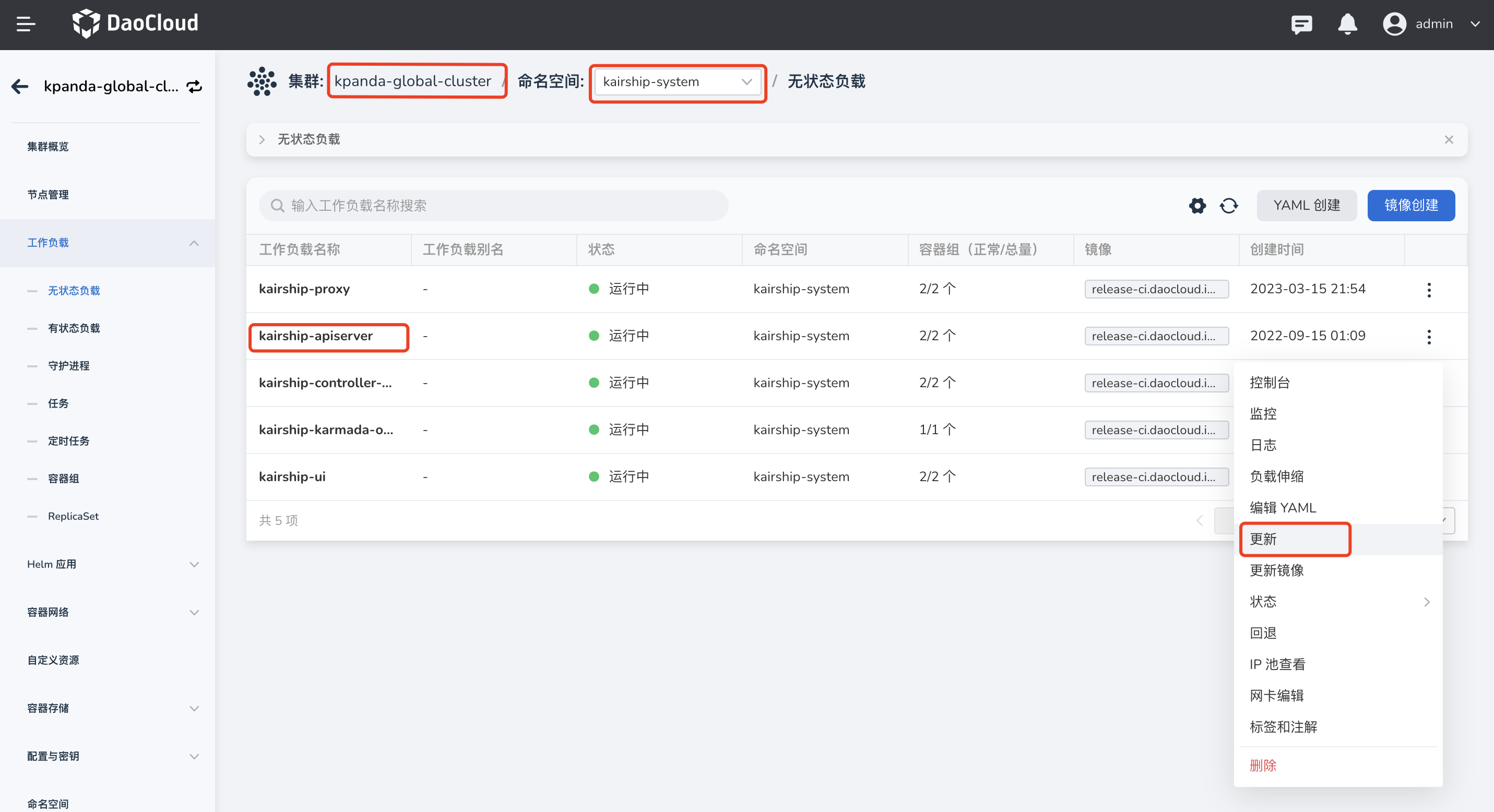Open the kairship-proxy workload
1494x812 pixels.
pyautogui.click(x=304, y=289)
